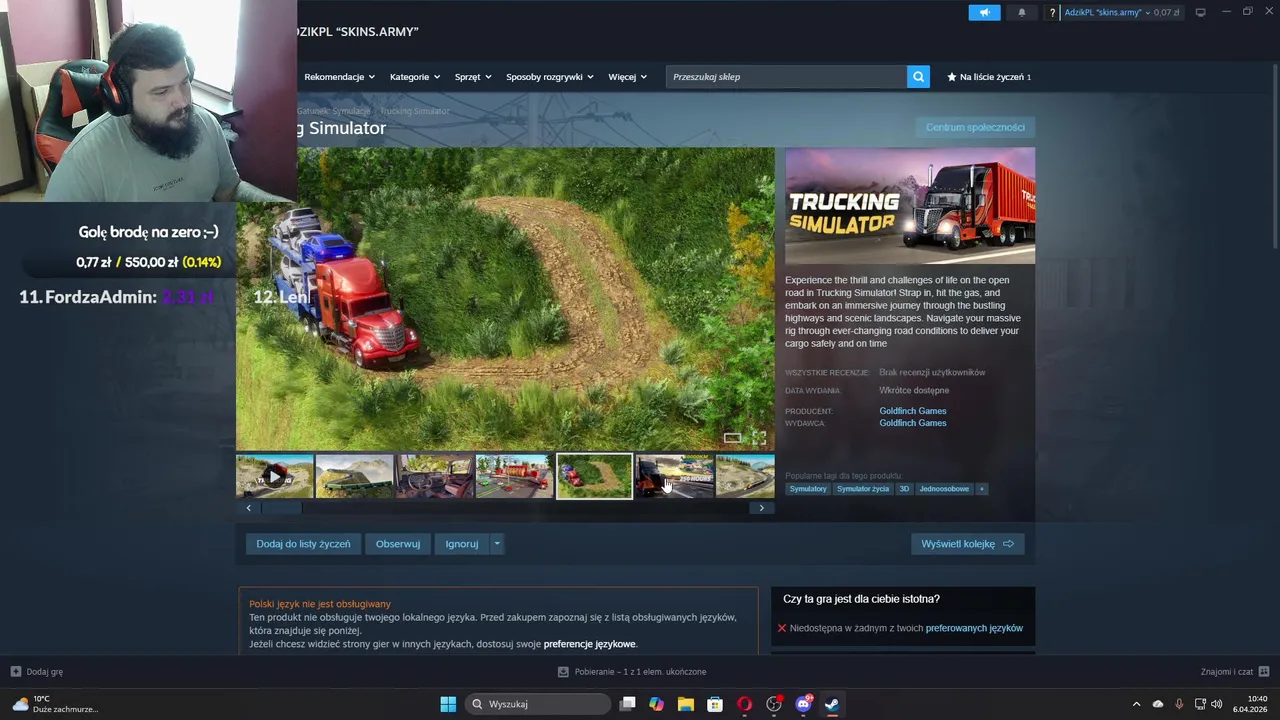Click the 'Wyświetl kolejkę' button
The height and width of the screenshot is (720, 1280).
coord(967,544)
